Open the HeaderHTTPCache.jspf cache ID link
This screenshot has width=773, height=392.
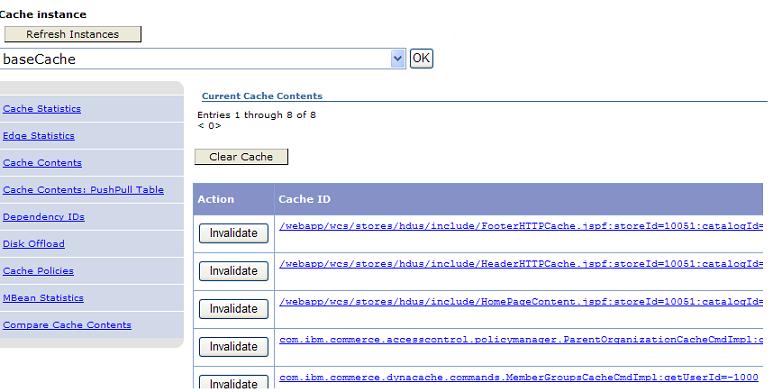521,264
